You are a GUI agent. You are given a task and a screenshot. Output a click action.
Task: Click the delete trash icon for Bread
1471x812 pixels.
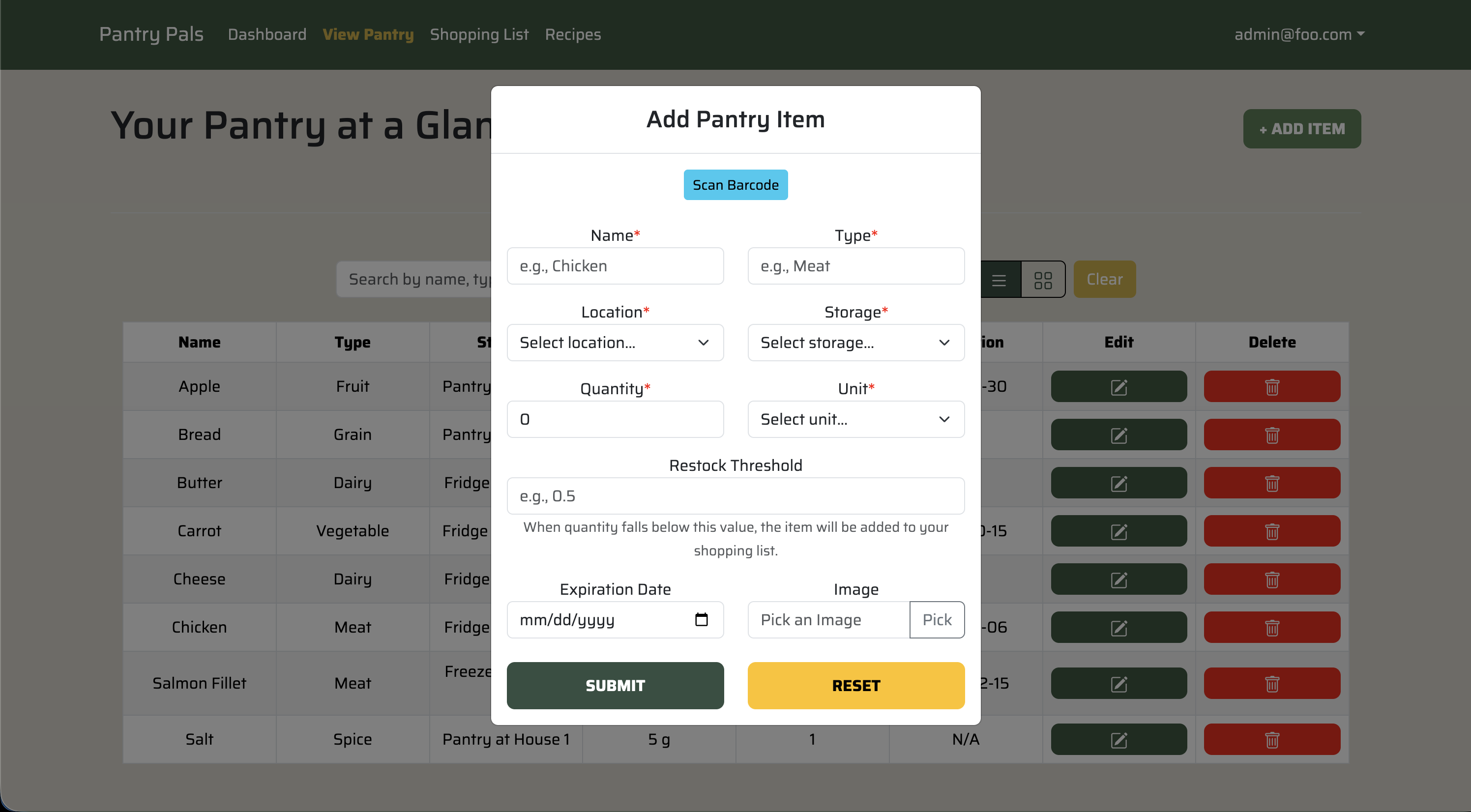pos(1271,435)
